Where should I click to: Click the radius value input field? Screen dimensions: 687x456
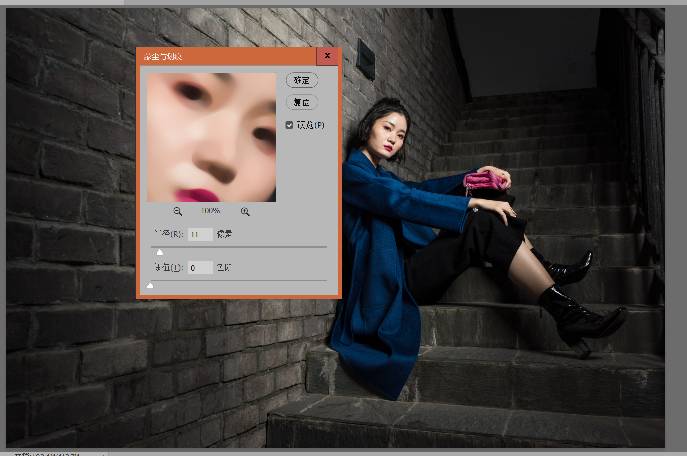coord(200,234)
